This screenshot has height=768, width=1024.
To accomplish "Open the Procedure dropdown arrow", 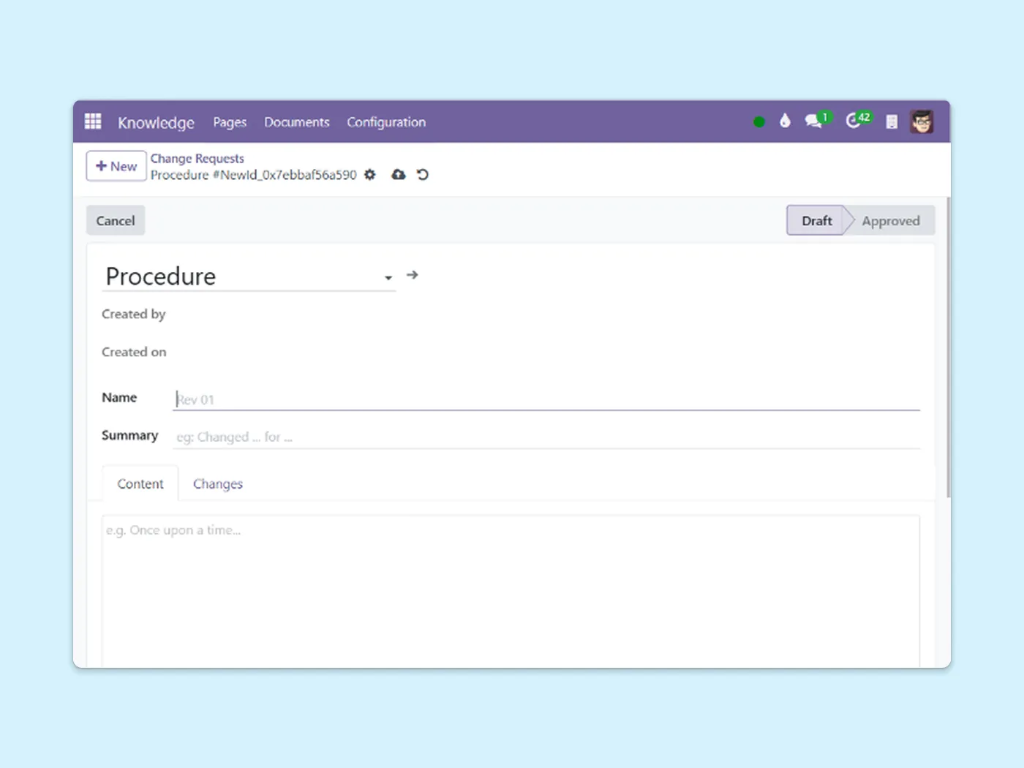I will click(388, 278).
